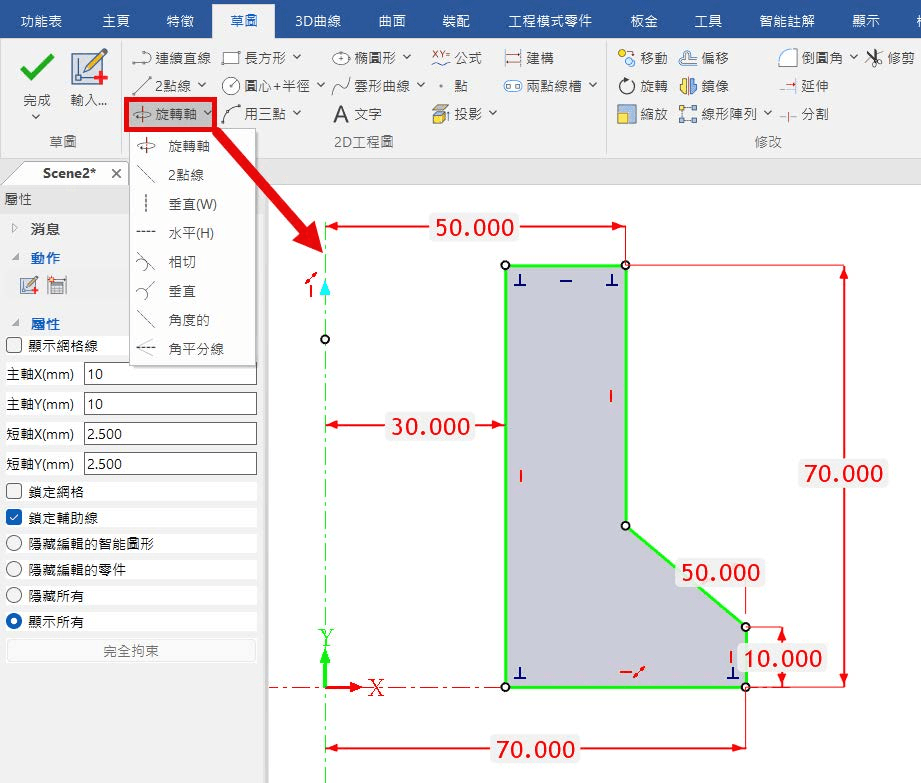The width and height of the screenshot is (921, 783).
Task: Click the 偏移 offset tool
Action: click(704, 58)
